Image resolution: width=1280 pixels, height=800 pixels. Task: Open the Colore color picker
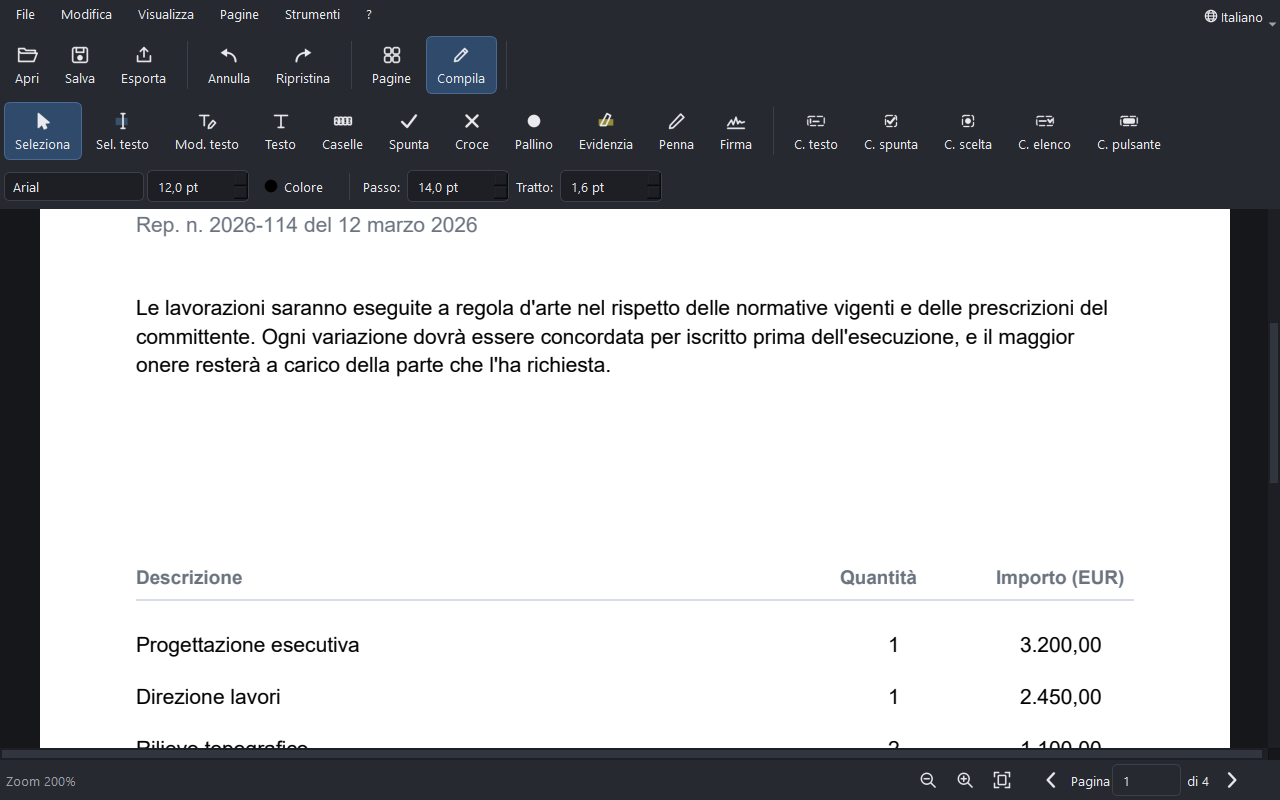(294, 187)
